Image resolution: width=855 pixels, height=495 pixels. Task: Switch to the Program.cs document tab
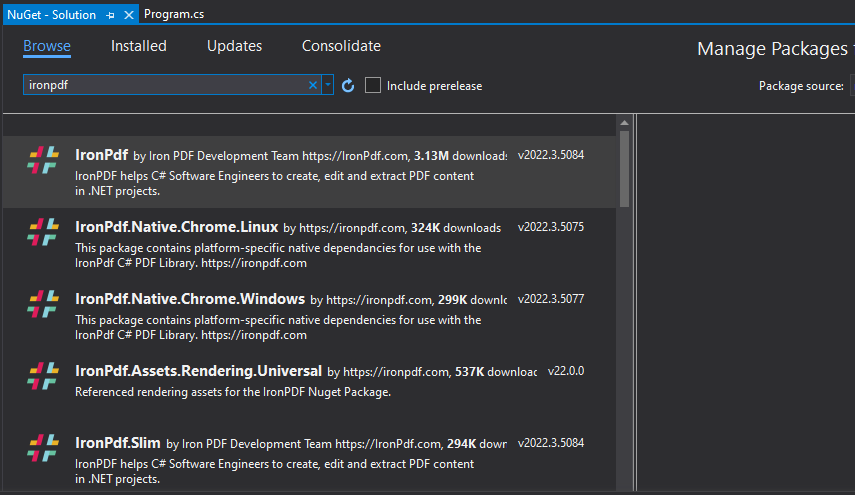pos(174,14)
